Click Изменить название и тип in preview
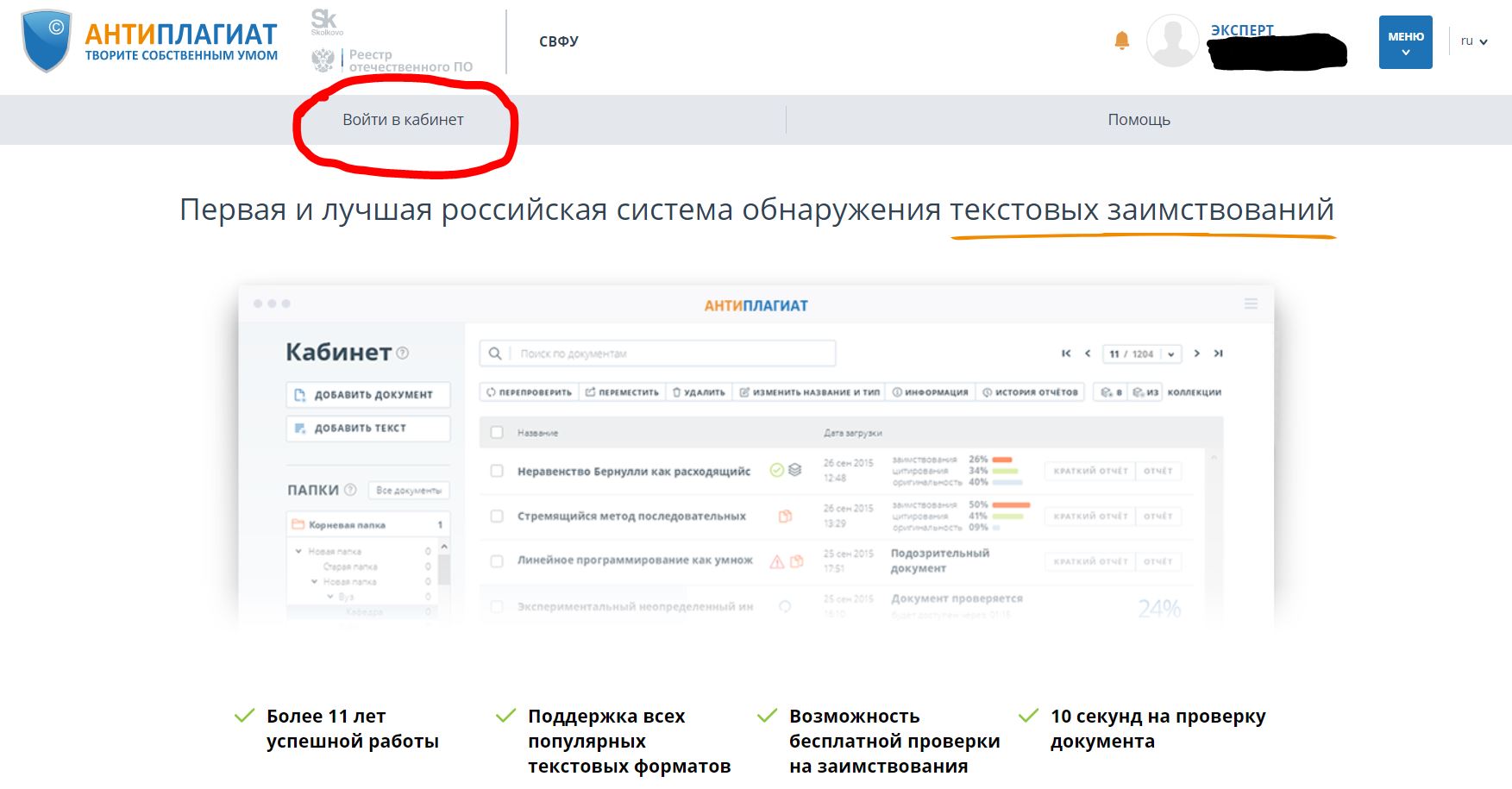 point(809,392)
